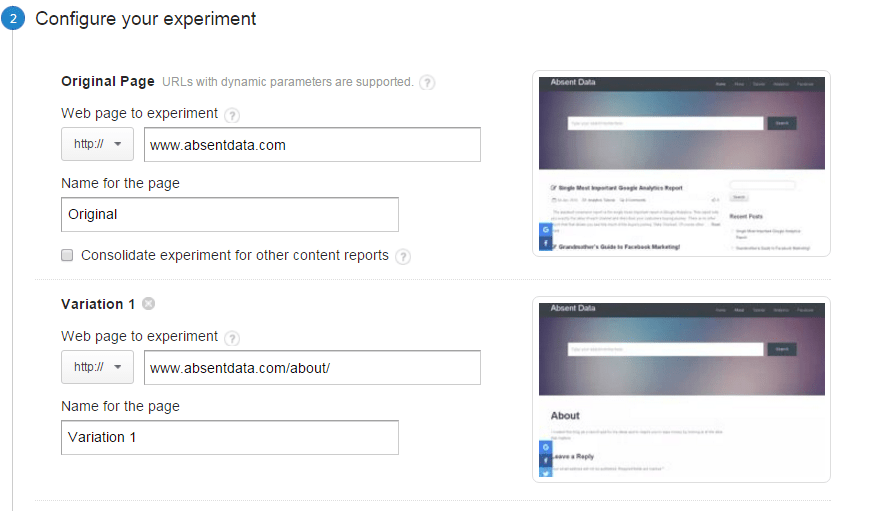The width and height of the screenshot is (876, 511).
Task: Focus the www.absentdata.com/about/ URL field
Action: (312, 367)
